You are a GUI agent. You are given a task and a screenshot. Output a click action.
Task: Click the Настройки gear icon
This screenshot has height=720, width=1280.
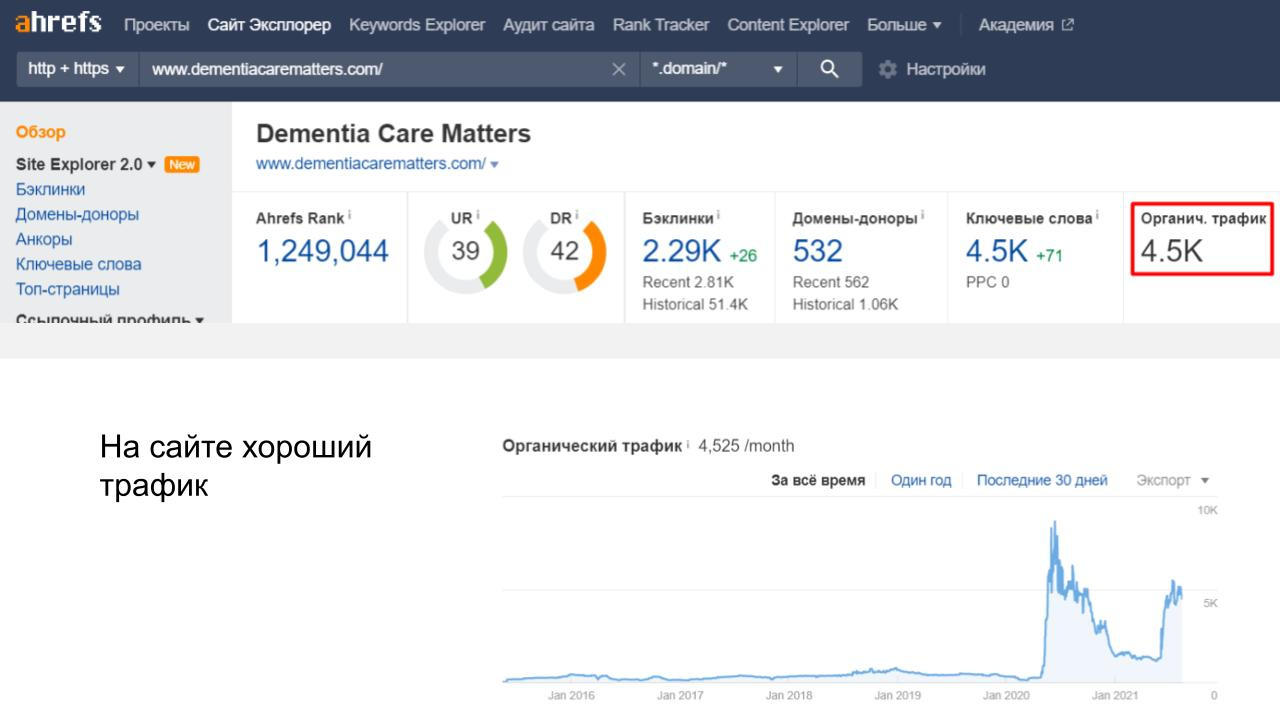click(887, 69)
